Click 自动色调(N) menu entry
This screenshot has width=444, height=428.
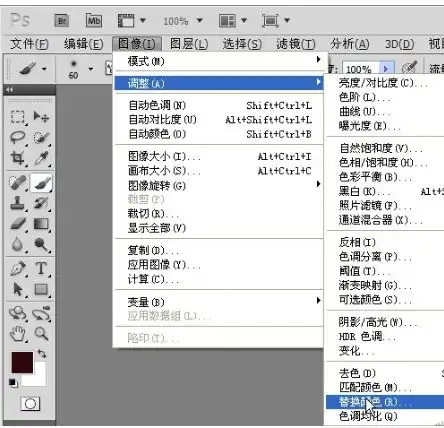[219, 105]
